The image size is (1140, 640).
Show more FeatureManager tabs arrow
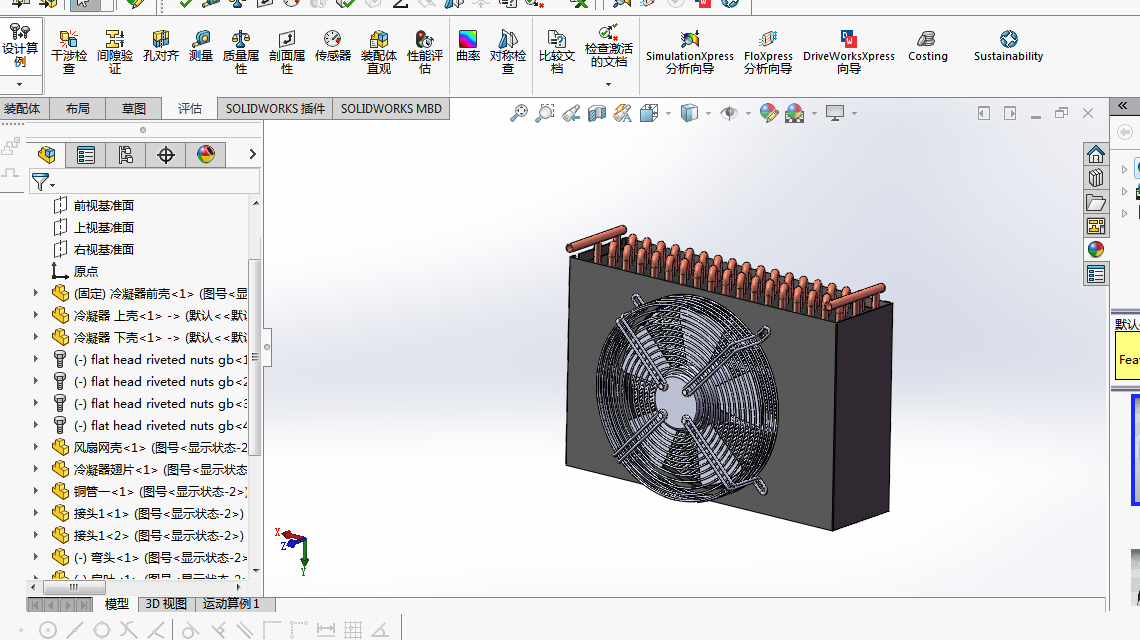[x=252, y=154]
